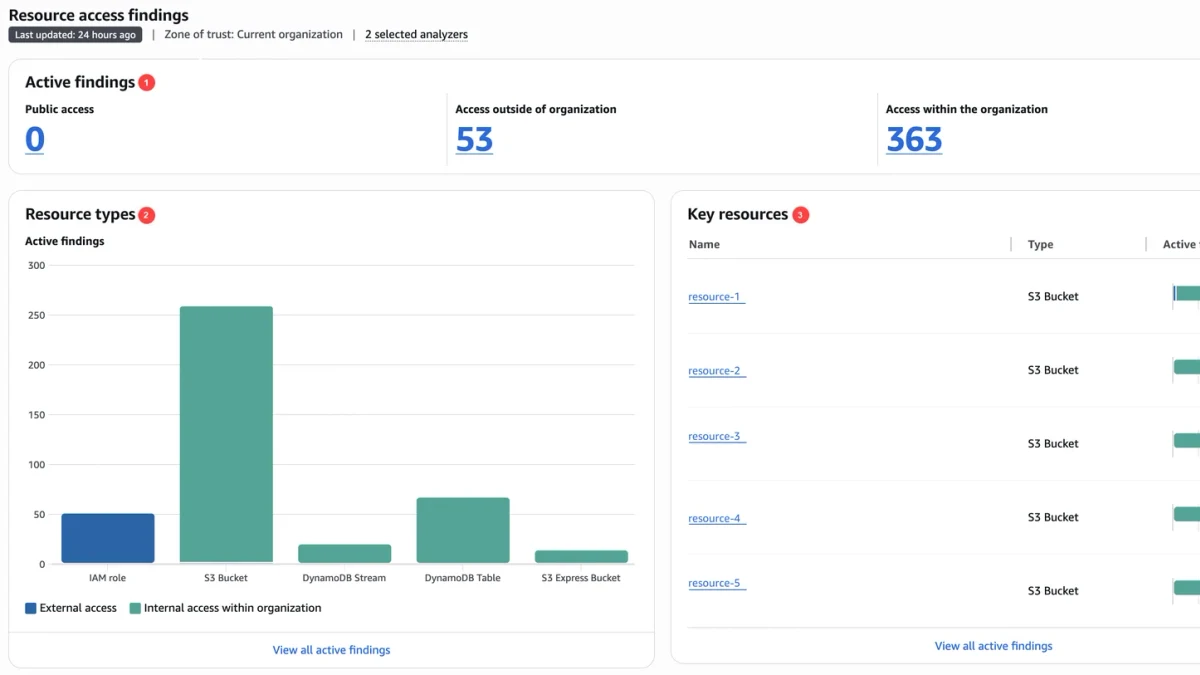
Task: Click the "S3 Express Bucket" x-axis label
Action: point(581,578)
